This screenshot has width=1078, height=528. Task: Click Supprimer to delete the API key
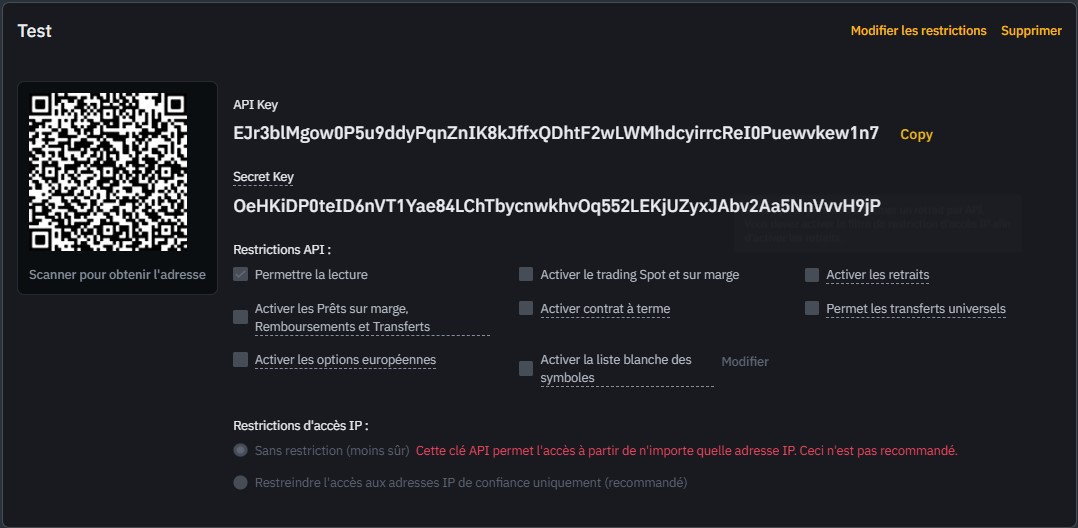[1031, 31]
